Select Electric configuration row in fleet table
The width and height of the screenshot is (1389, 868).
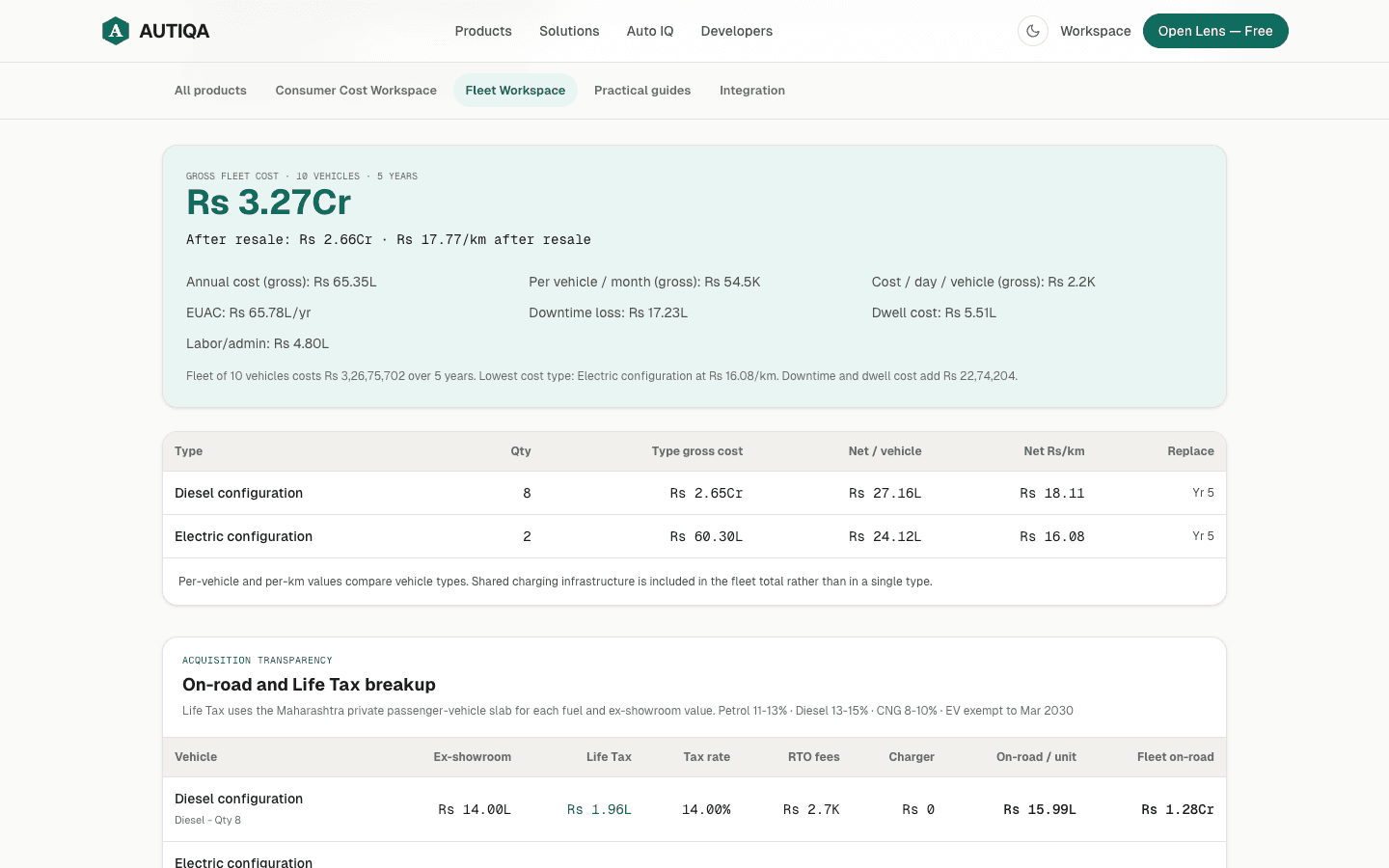pyautogui.click(x=694, y=536)
